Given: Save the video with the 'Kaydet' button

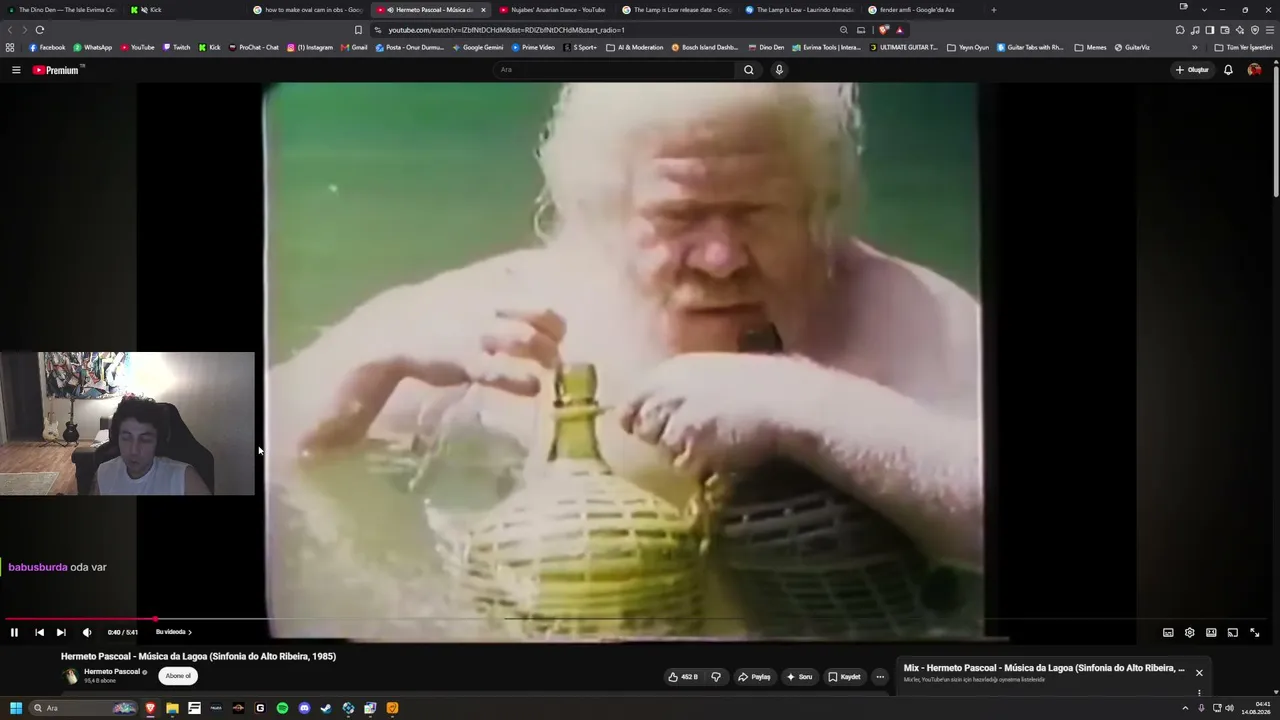Looking at the screenshot, I should (844, 677).
